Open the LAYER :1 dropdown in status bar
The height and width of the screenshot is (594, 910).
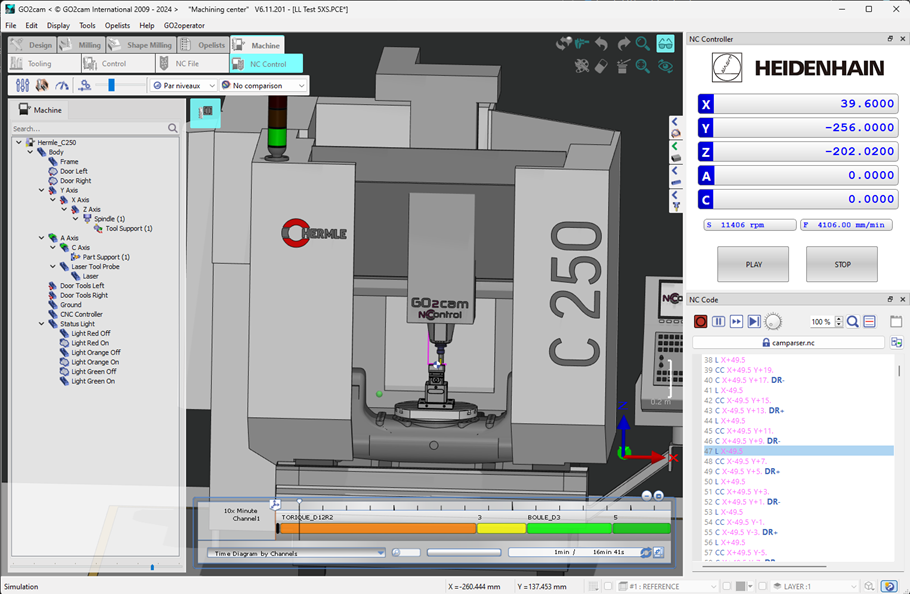[x=814, y=586]
